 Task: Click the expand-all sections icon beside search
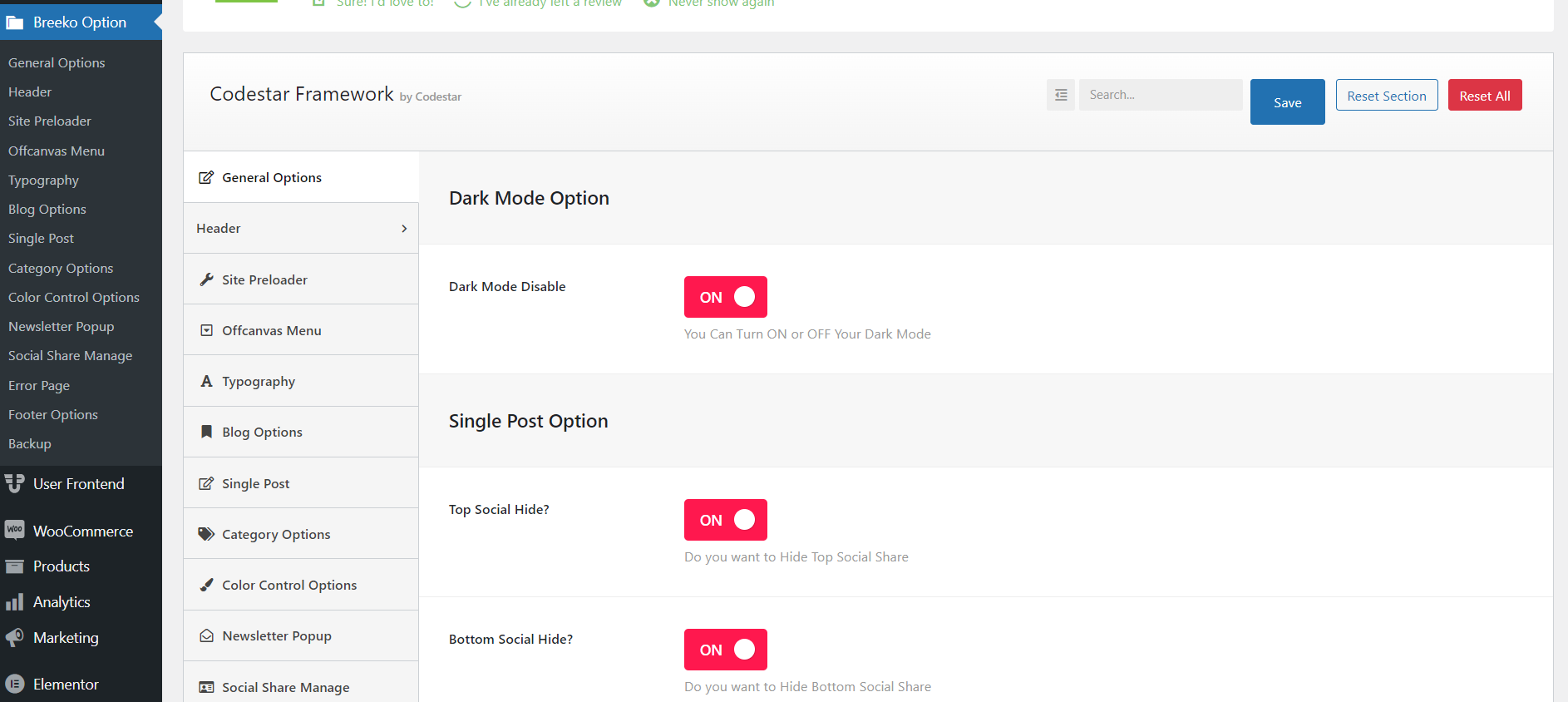coord(1060,95)
